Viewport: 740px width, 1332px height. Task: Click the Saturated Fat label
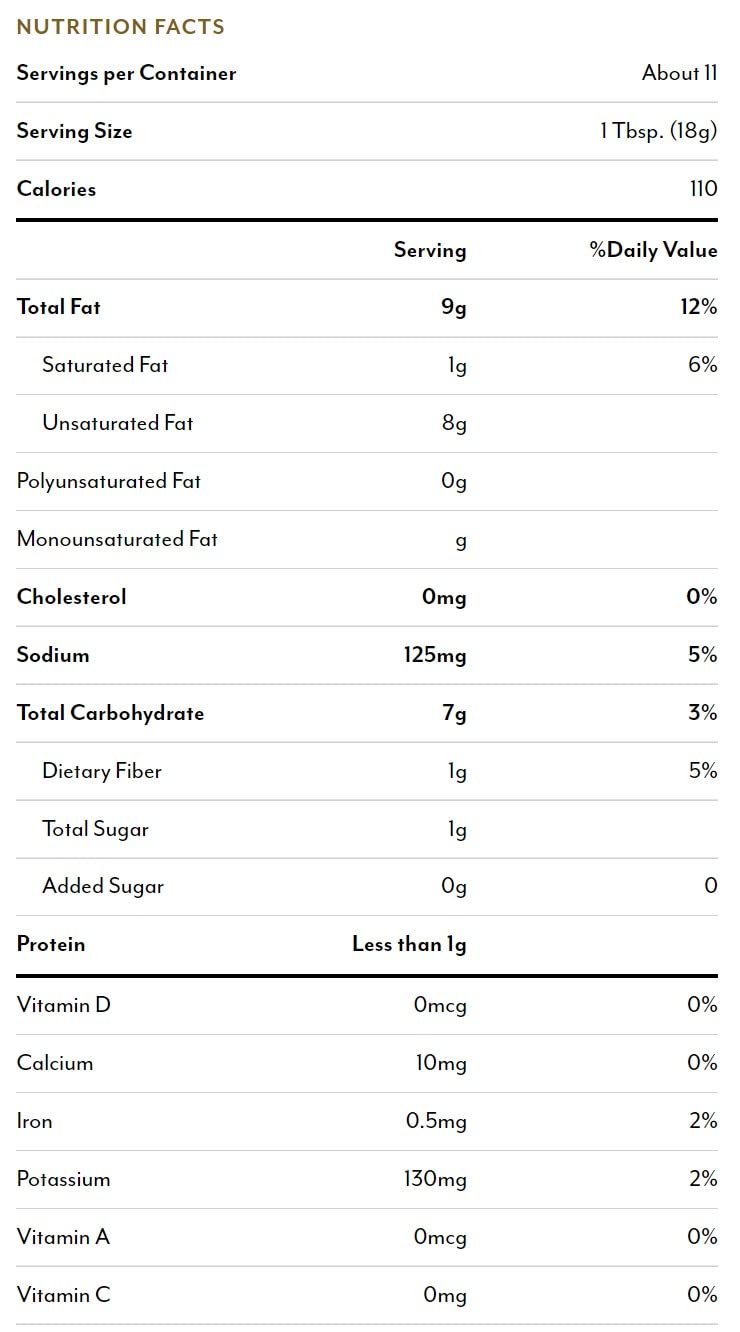105,365
